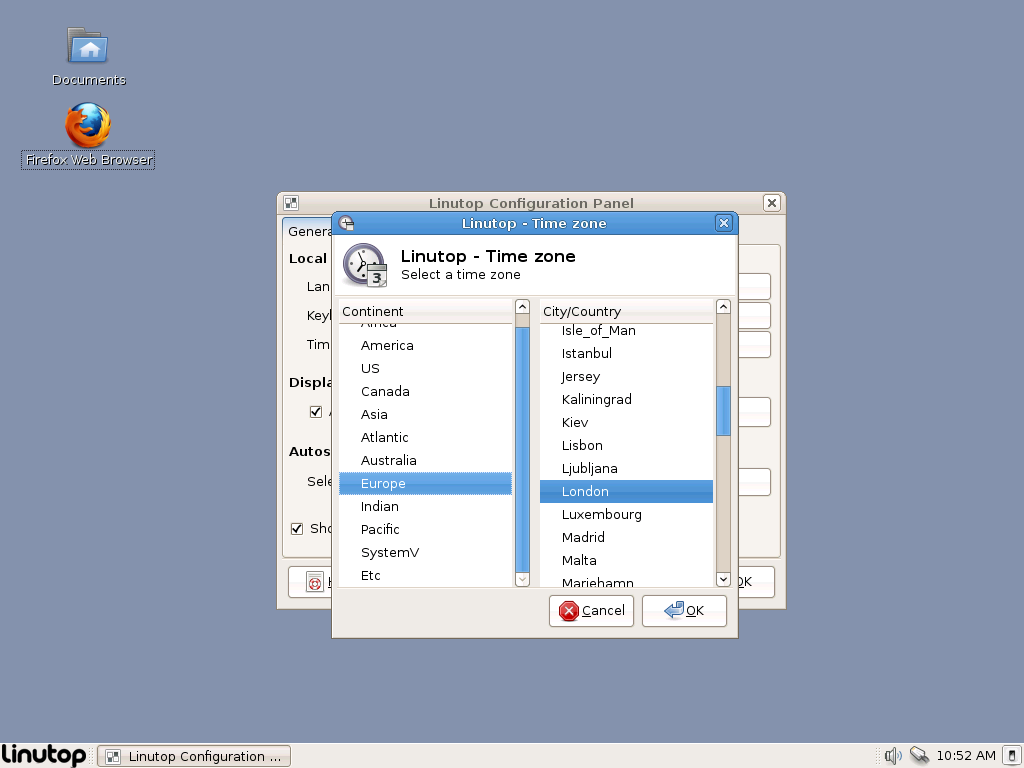Select Australia in the Continent list
The image size is (1024, 768).
[425, 460]
